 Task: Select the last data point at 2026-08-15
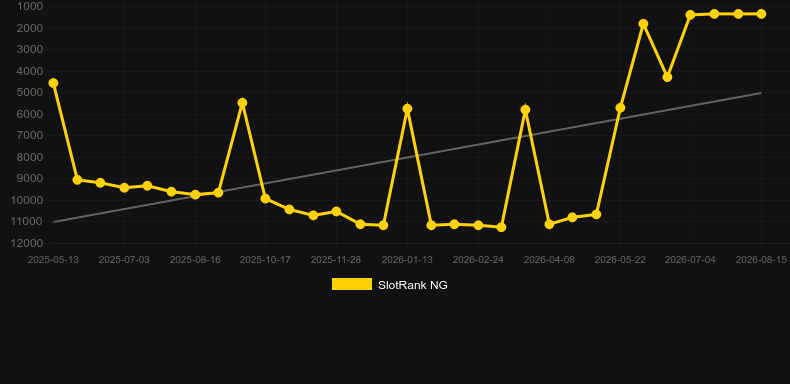tap(761, 14)
